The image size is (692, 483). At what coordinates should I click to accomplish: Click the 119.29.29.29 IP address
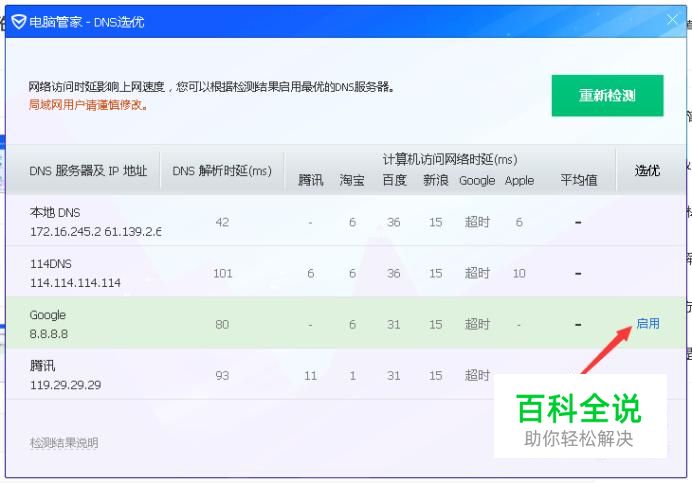(x=66, y=385)
